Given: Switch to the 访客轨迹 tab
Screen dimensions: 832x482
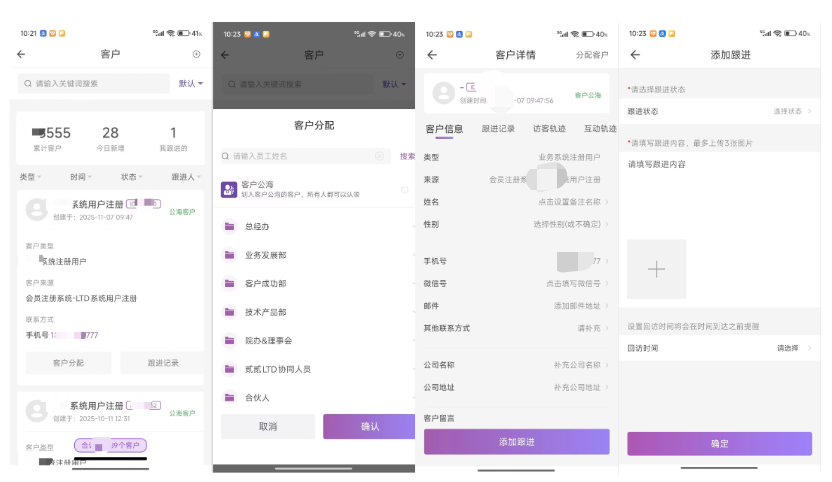Looking at the screenshot, I should coord(549,128).
